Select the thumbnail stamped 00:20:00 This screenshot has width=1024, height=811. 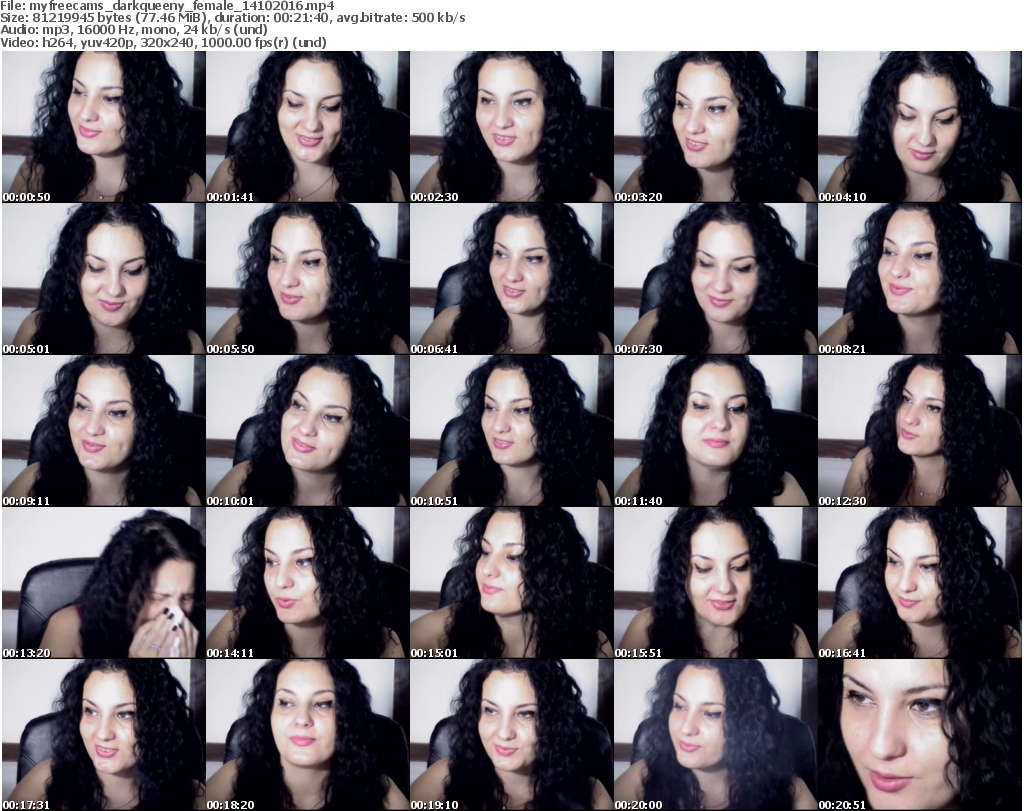pyautogui.click(x=716, y=735)
